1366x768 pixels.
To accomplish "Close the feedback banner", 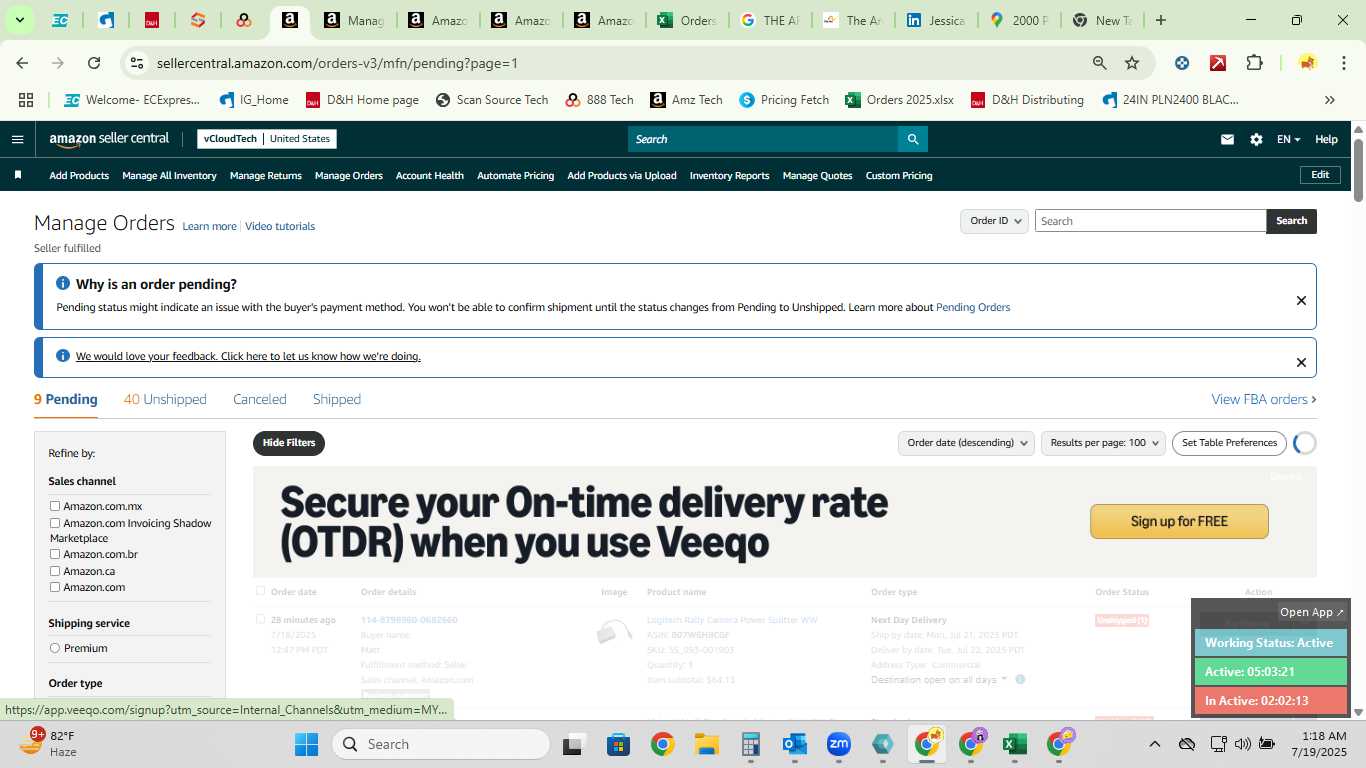I will click(x=1301, y=362).
